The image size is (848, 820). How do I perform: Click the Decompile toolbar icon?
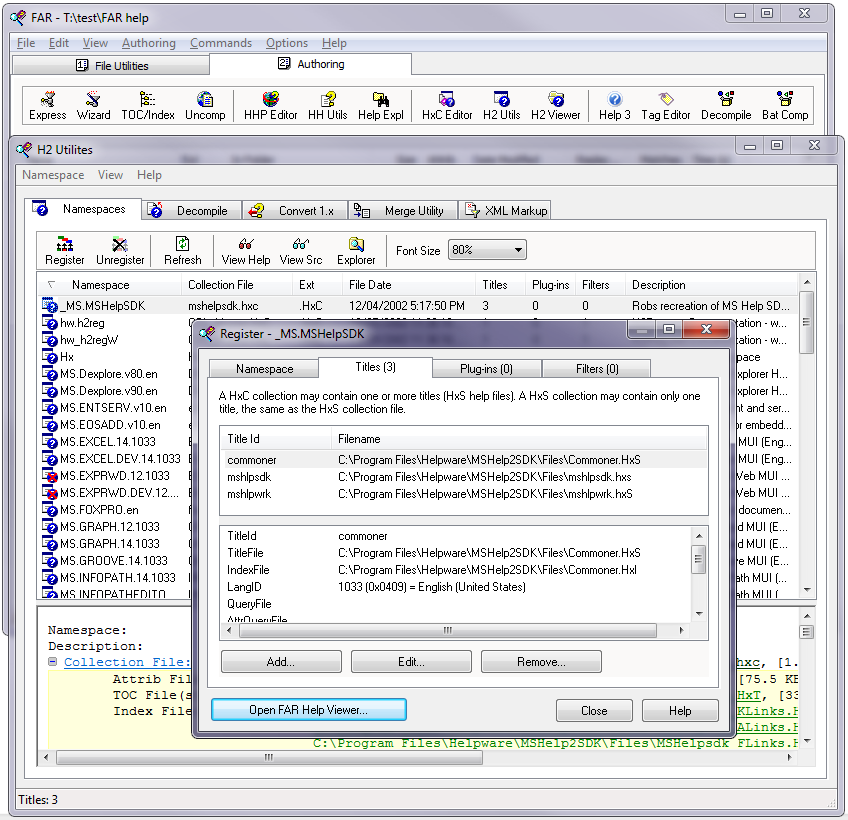pos(725,105)
